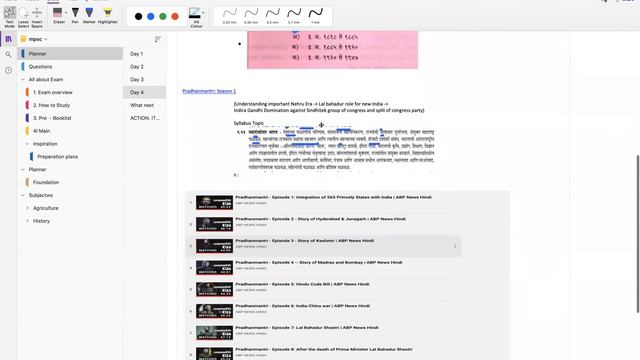This screenshot has height=360, width=640.
Task: Open the highlighted Planner section
Action: coord(70,53)
